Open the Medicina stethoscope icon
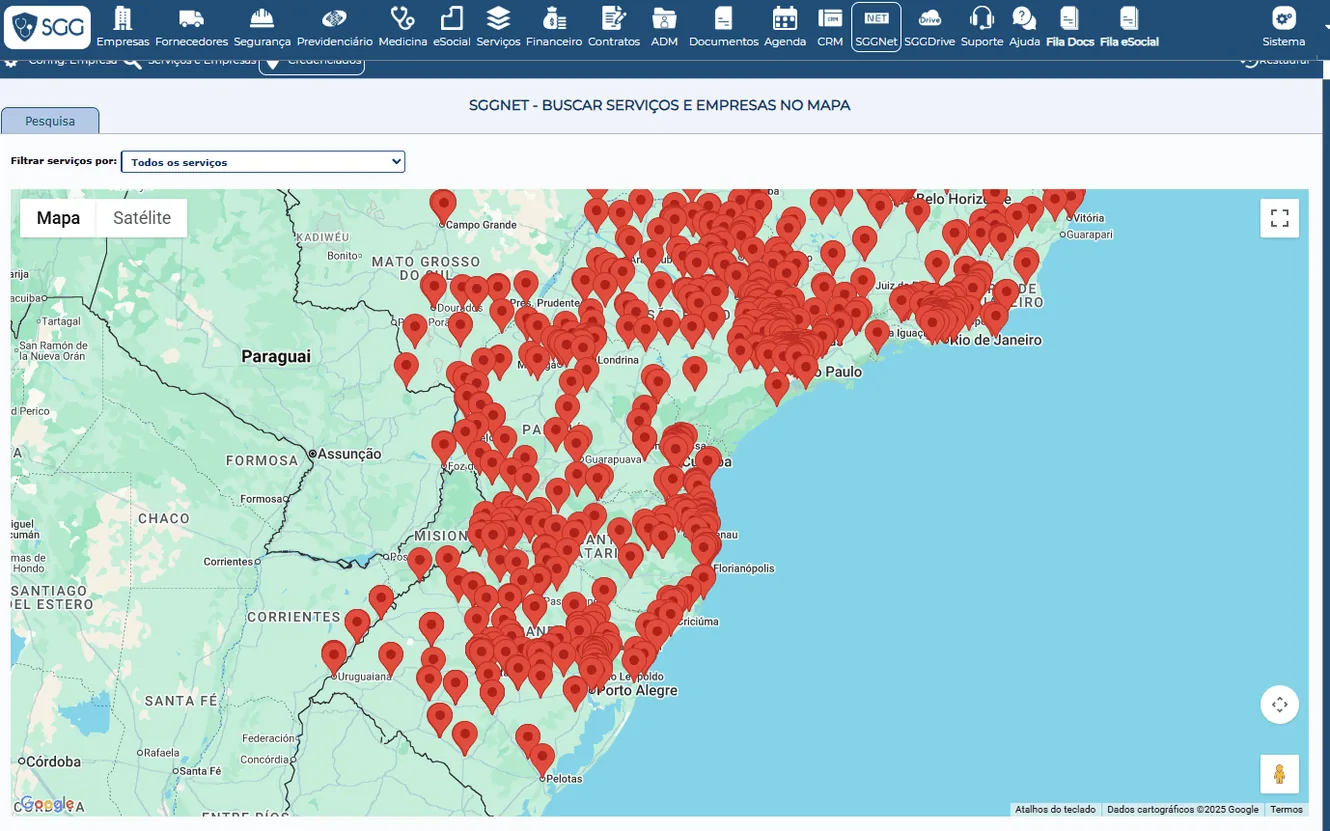 (402, 19)
